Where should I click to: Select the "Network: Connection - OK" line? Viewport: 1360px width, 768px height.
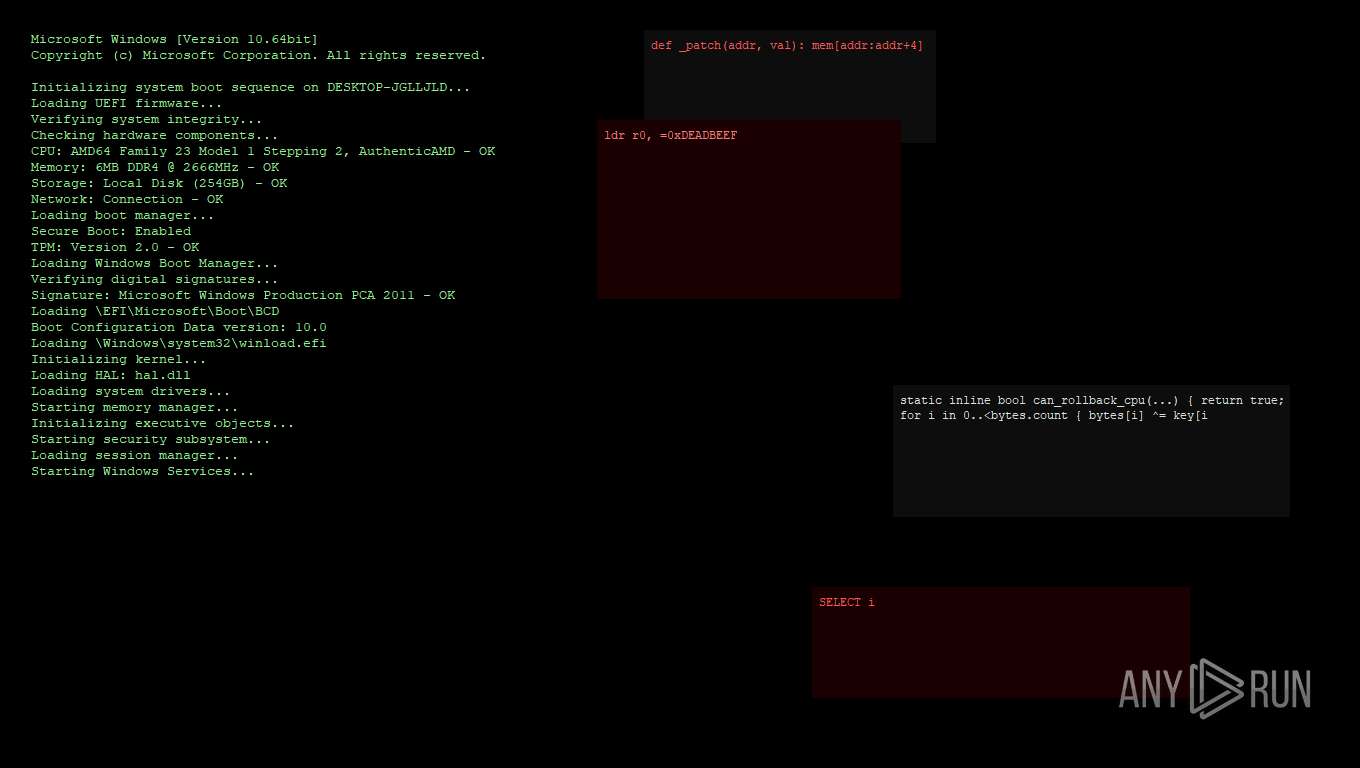tap(127, 200)
